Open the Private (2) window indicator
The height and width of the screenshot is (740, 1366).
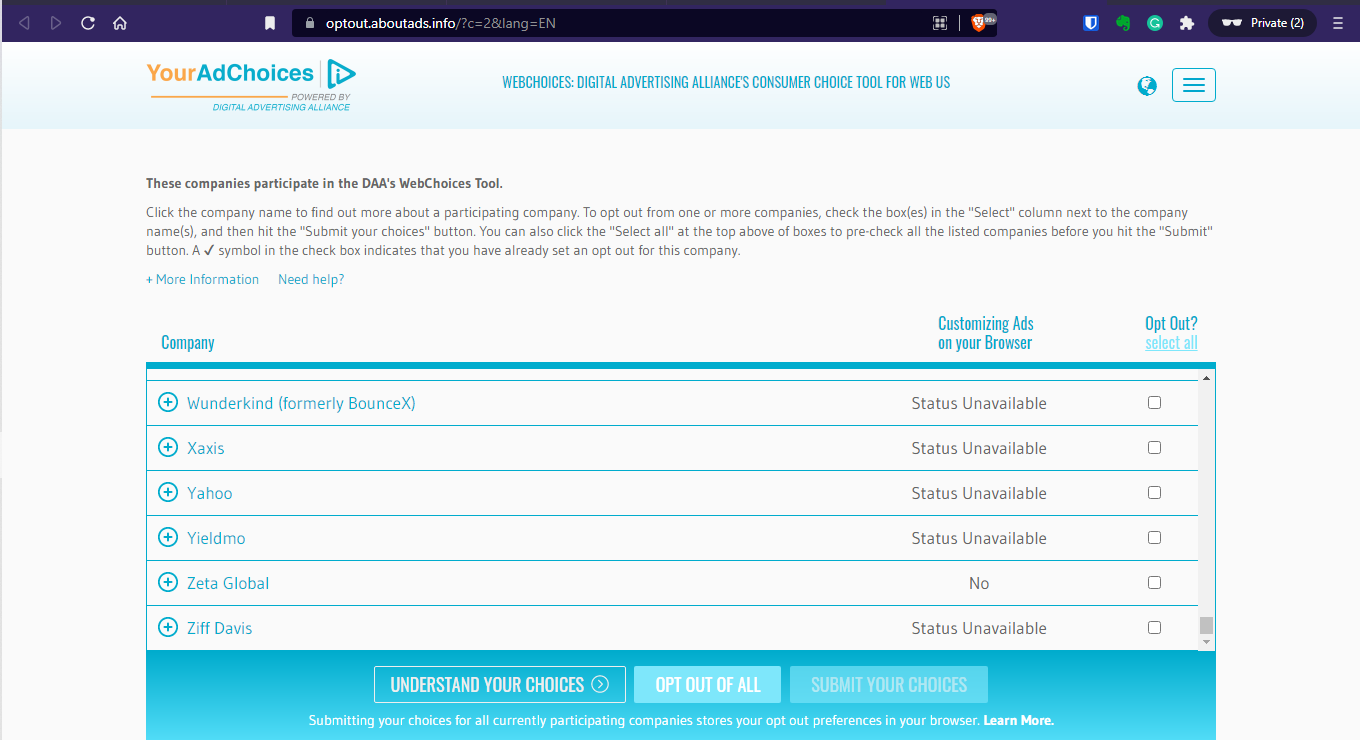[x=1263, y=23]
